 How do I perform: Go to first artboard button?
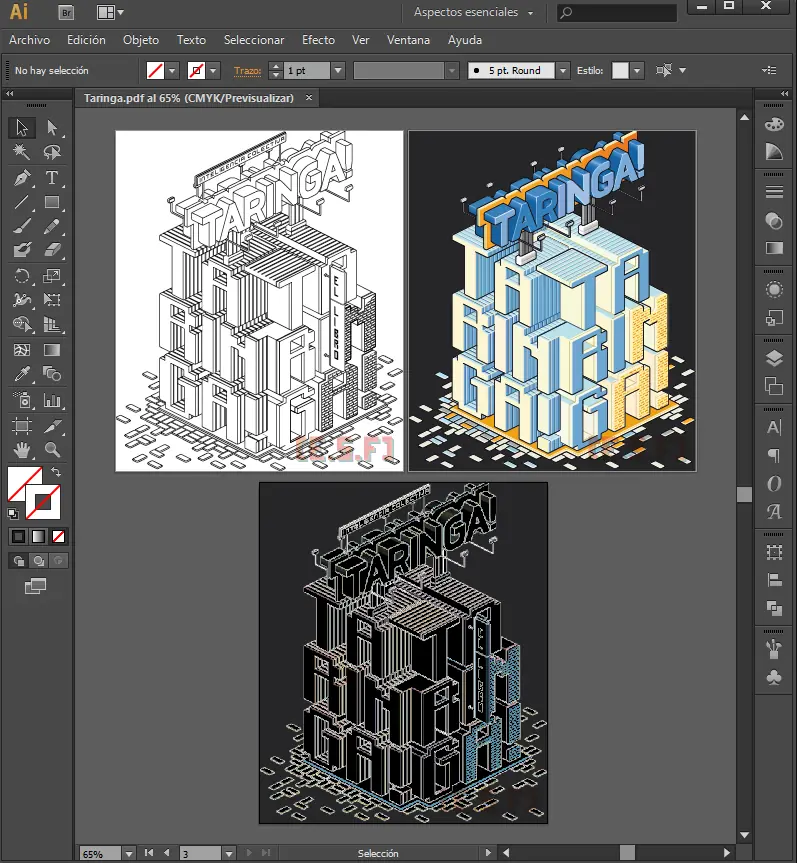pyautogui.click(x=149, y=853)
